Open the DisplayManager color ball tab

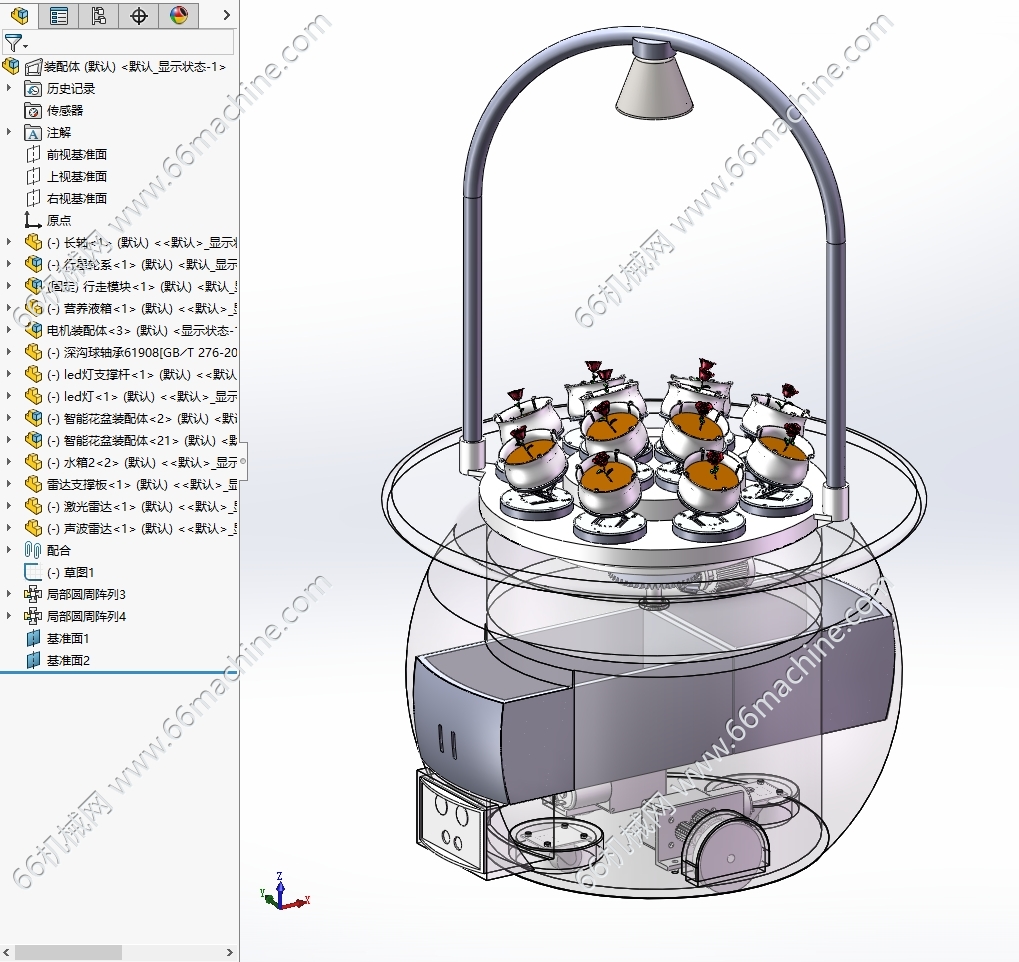178,15
